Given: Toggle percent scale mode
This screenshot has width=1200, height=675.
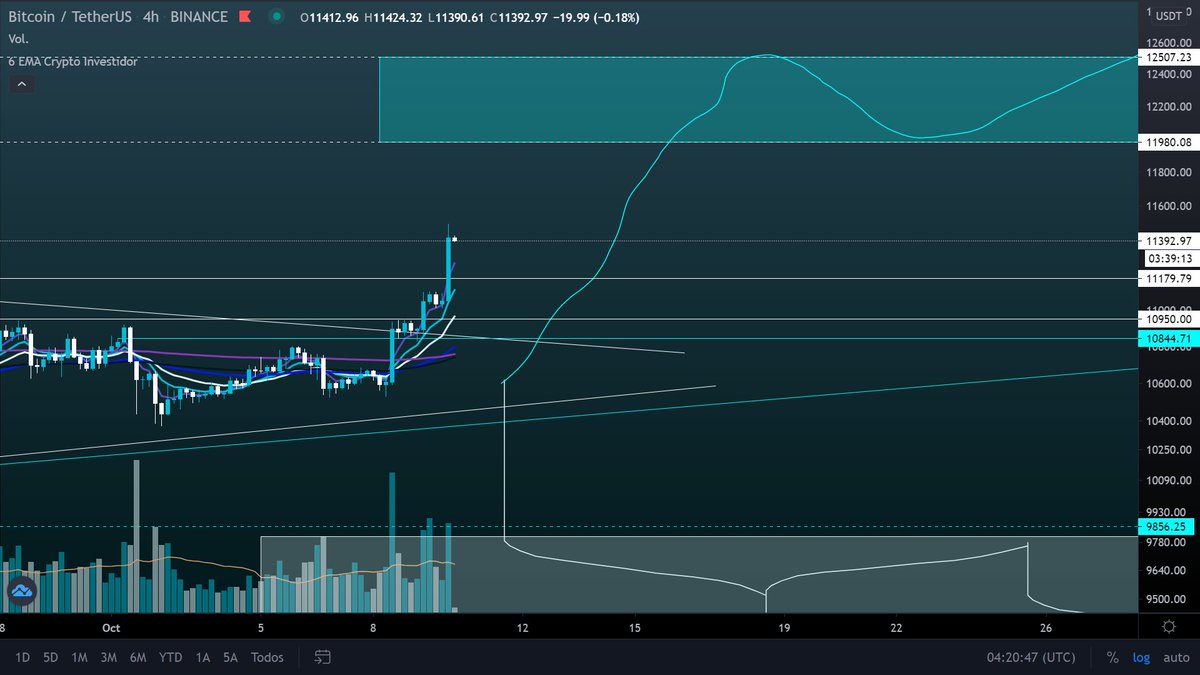Looking at the screenshot, I should (1112, 658).
